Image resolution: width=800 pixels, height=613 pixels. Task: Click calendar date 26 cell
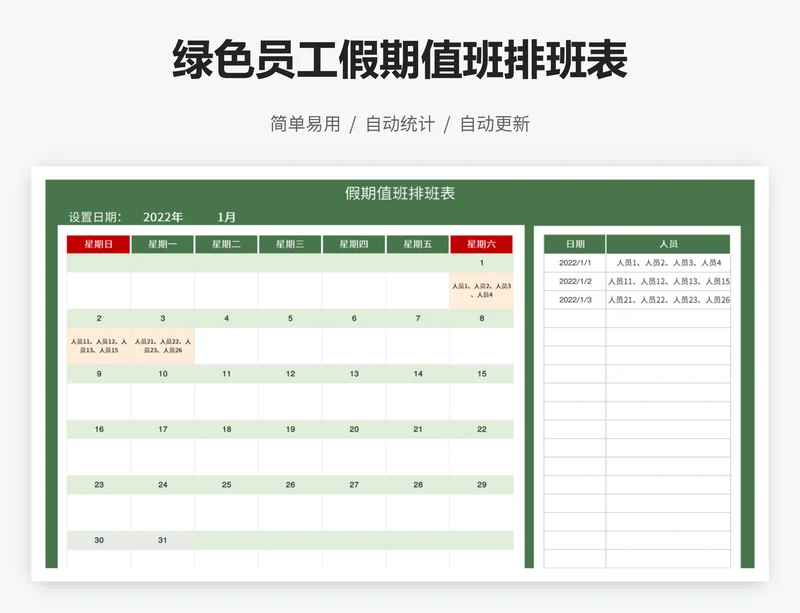click(290, 485)
